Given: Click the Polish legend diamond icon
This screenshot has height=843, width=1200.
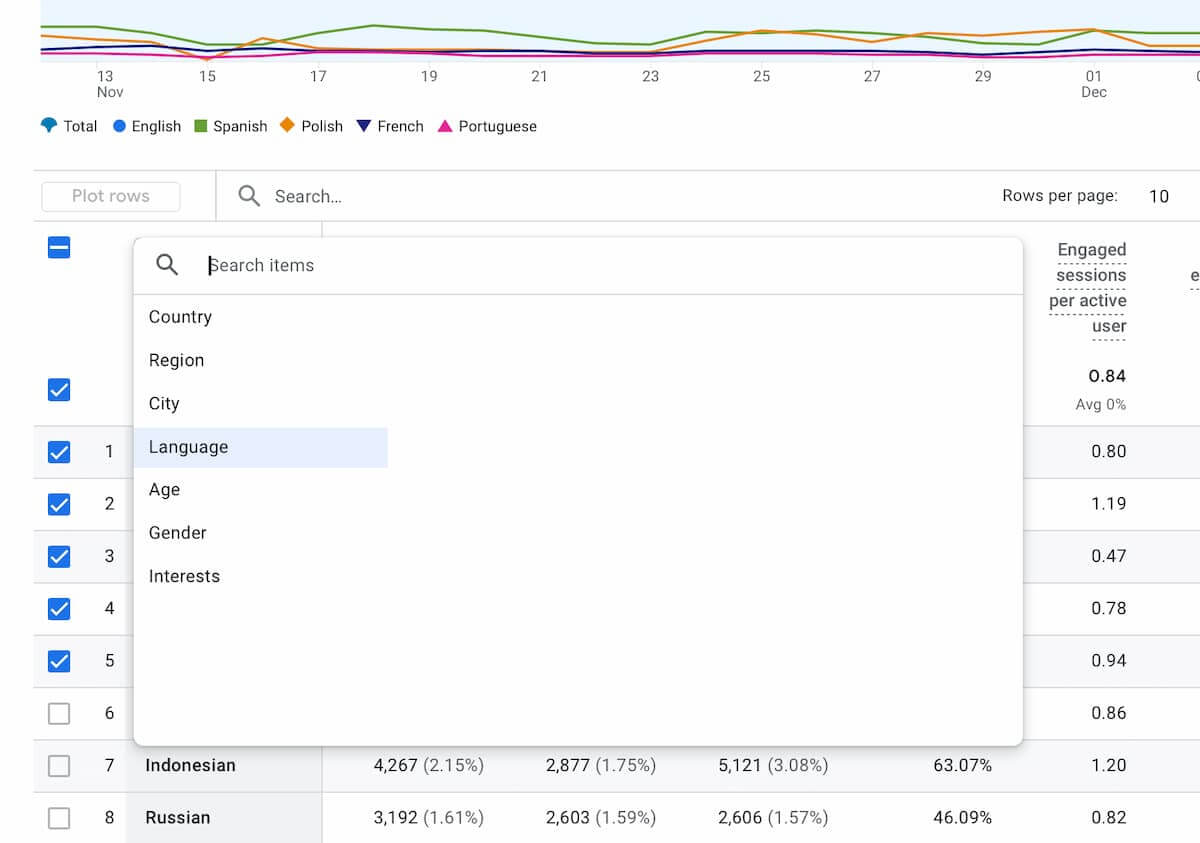Looking at the screenshot, I should (x=287, y=126).
